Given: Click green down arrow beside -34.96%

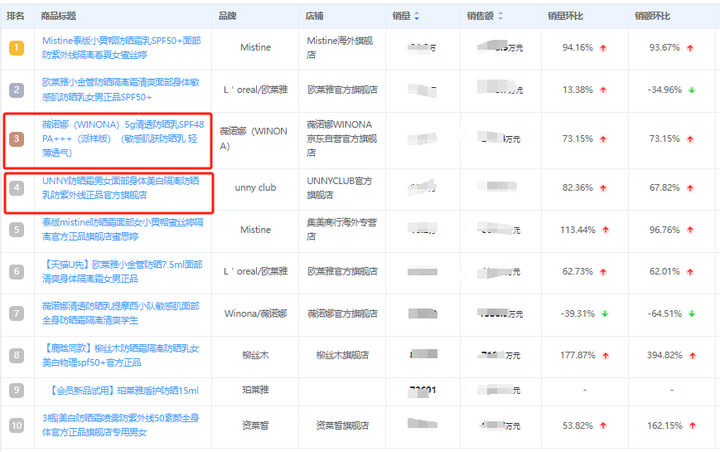Looking at the screenshot, I should 692,90.
